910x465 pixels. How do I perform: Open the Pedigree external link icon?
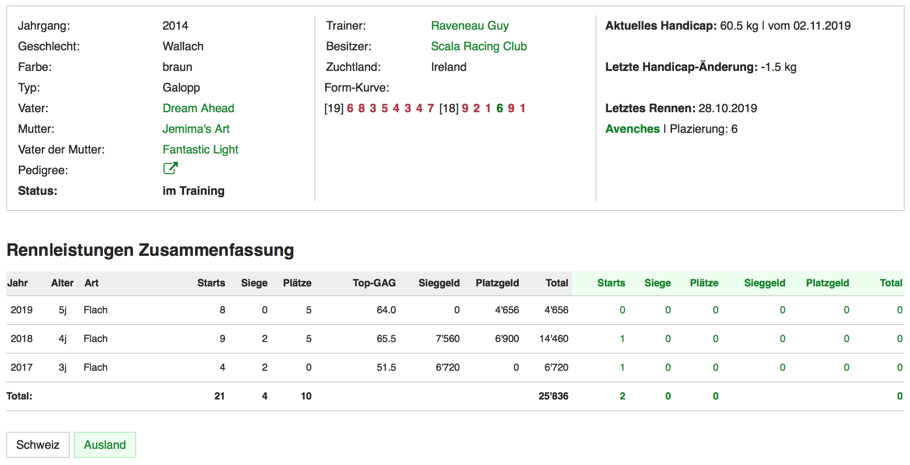[x=170, y=169]
